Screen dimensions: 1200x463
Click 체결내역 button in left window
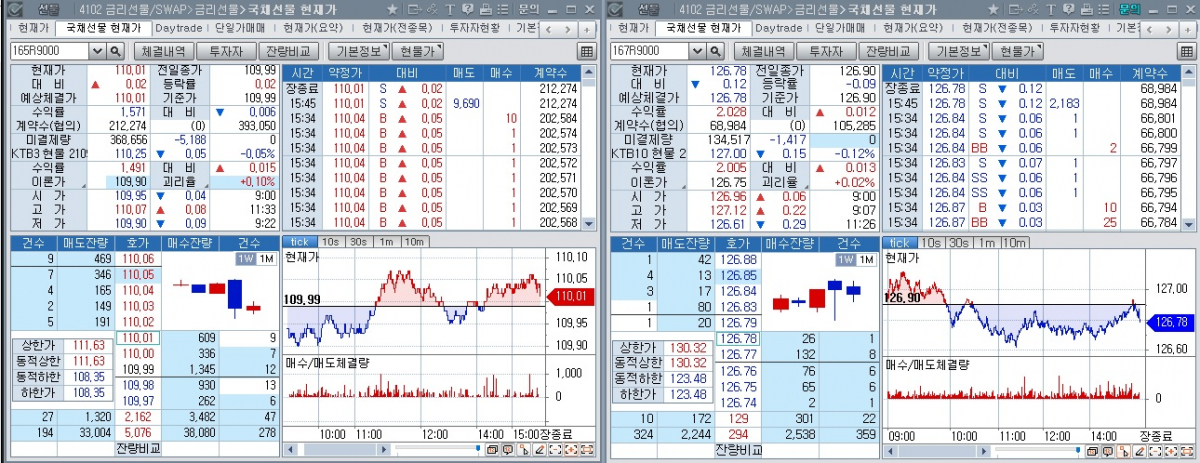pyautogui.click(x=163, y=51)
